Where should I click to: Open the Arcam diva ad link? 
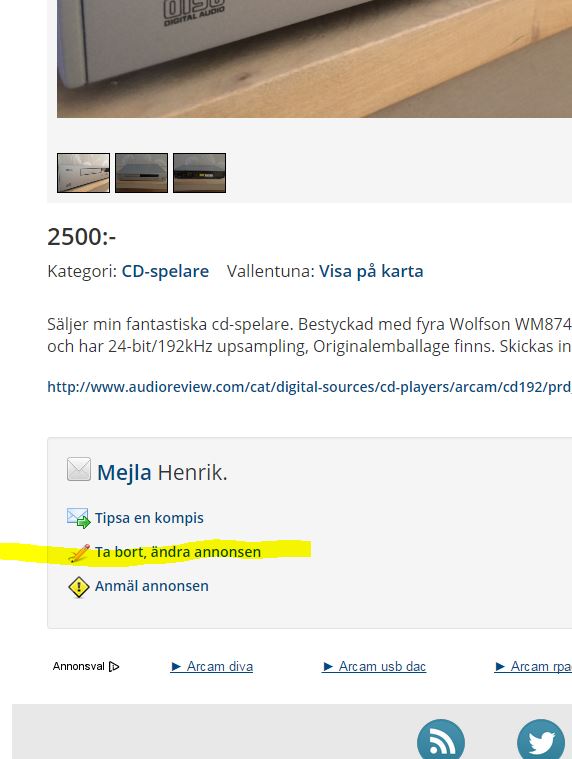[x=211, y=667]
